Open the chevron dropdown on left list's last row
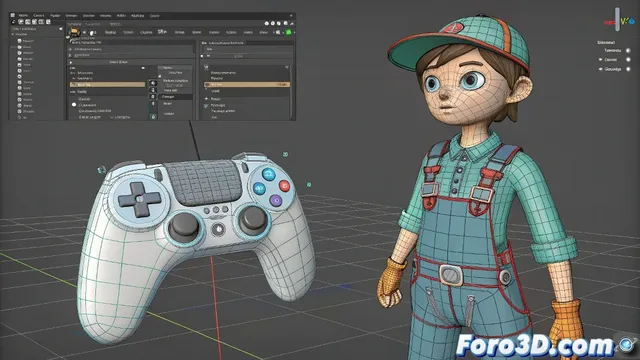The image size is (640, 360). tap(113, 117)
